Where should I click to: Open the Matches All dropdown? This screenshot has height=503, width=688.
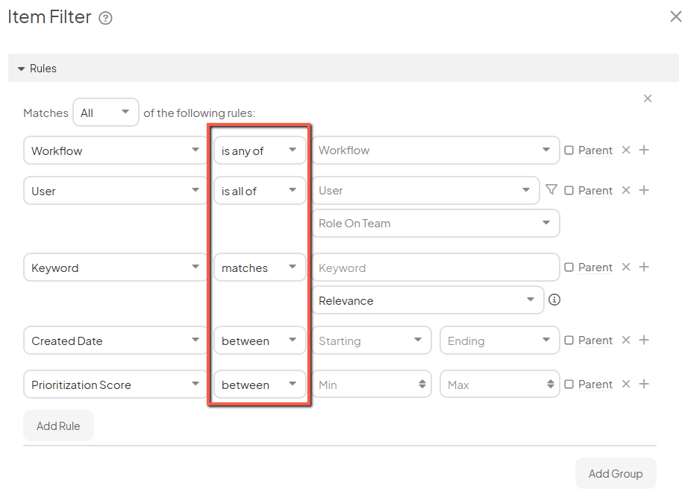(x=105, y=113)
